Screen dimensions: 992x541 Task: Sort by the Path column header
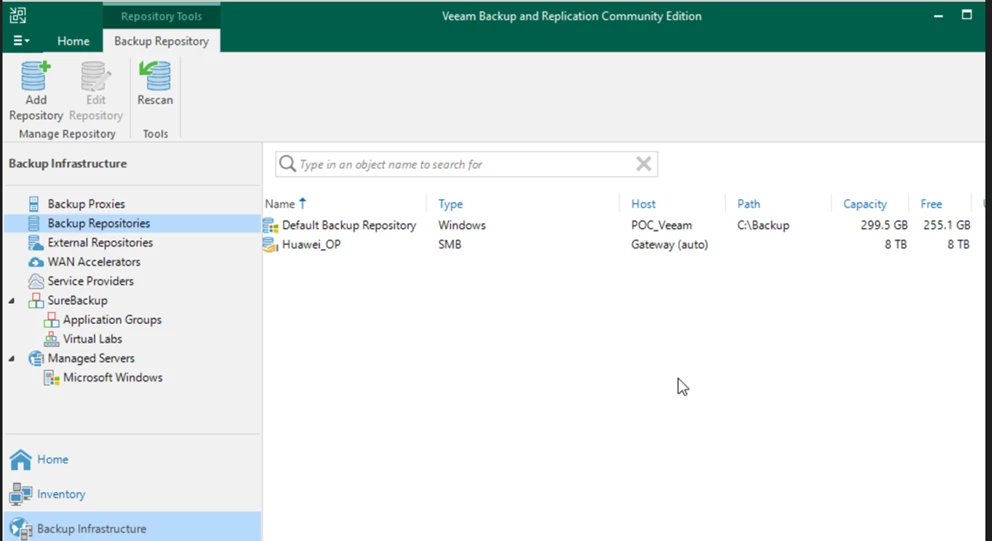click(748, 204)
